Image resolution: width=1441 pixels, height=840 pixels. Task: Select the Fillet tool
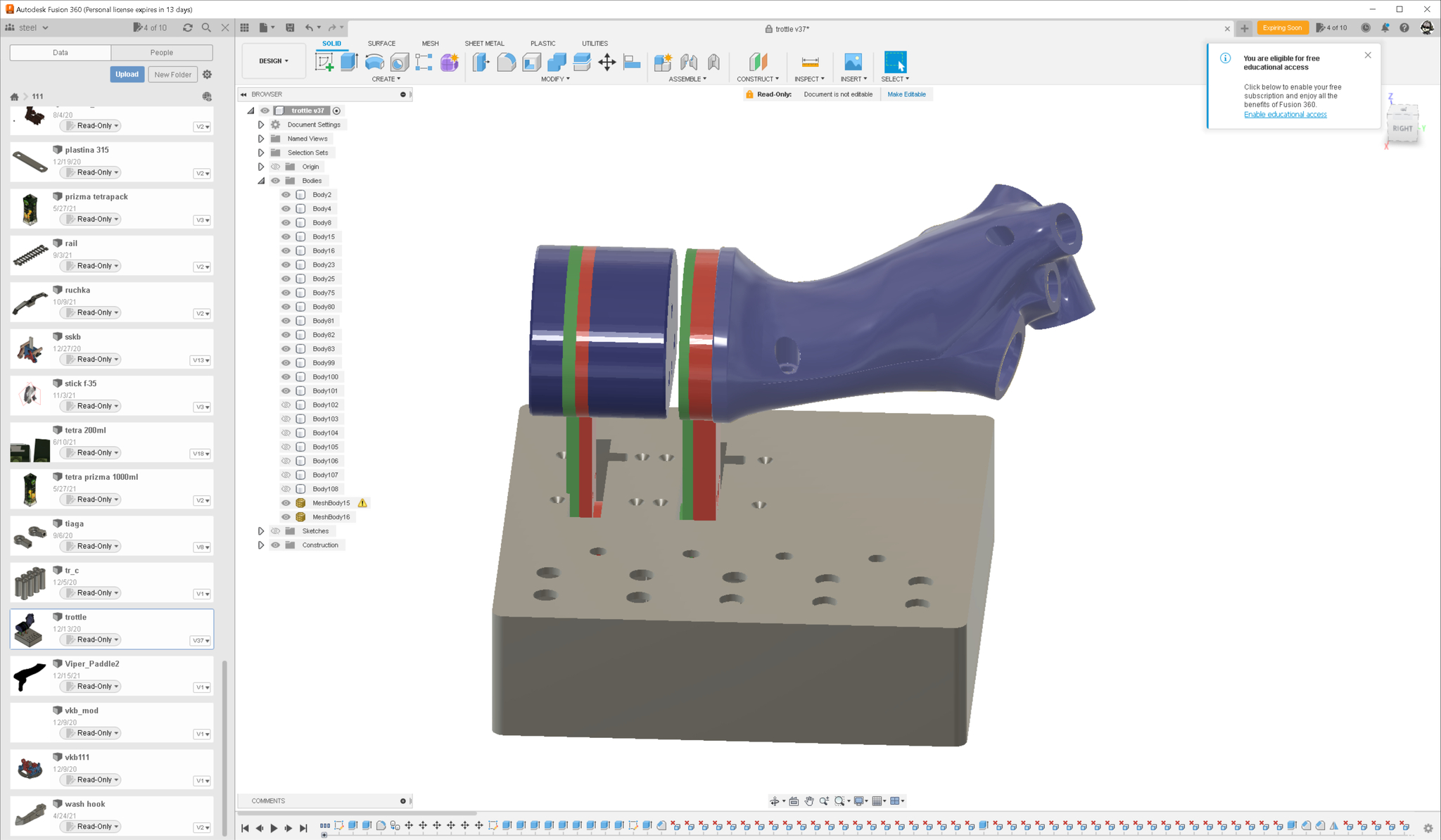(506, 62)
